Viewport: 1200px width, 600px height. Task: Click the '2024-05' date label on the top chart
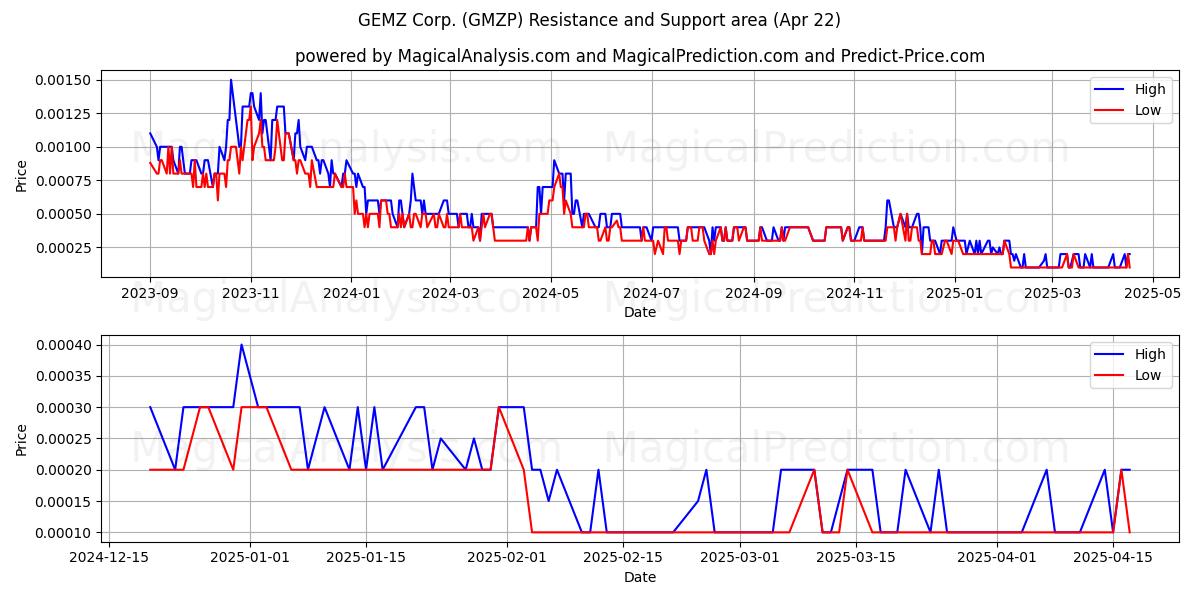550,293
